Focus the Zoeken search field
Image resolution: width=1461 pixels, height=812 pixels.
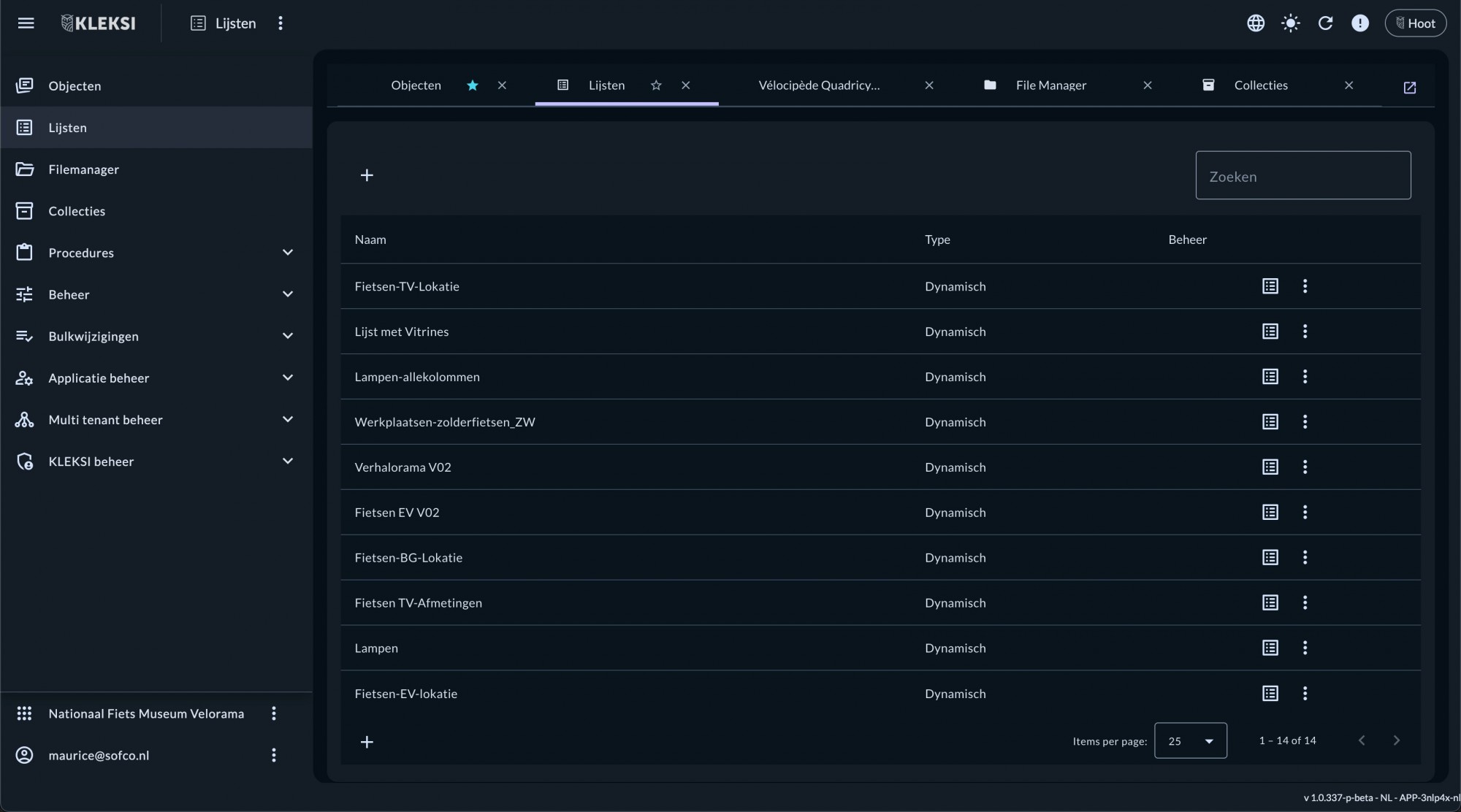pyautogui.click(x=1303, y=175)
